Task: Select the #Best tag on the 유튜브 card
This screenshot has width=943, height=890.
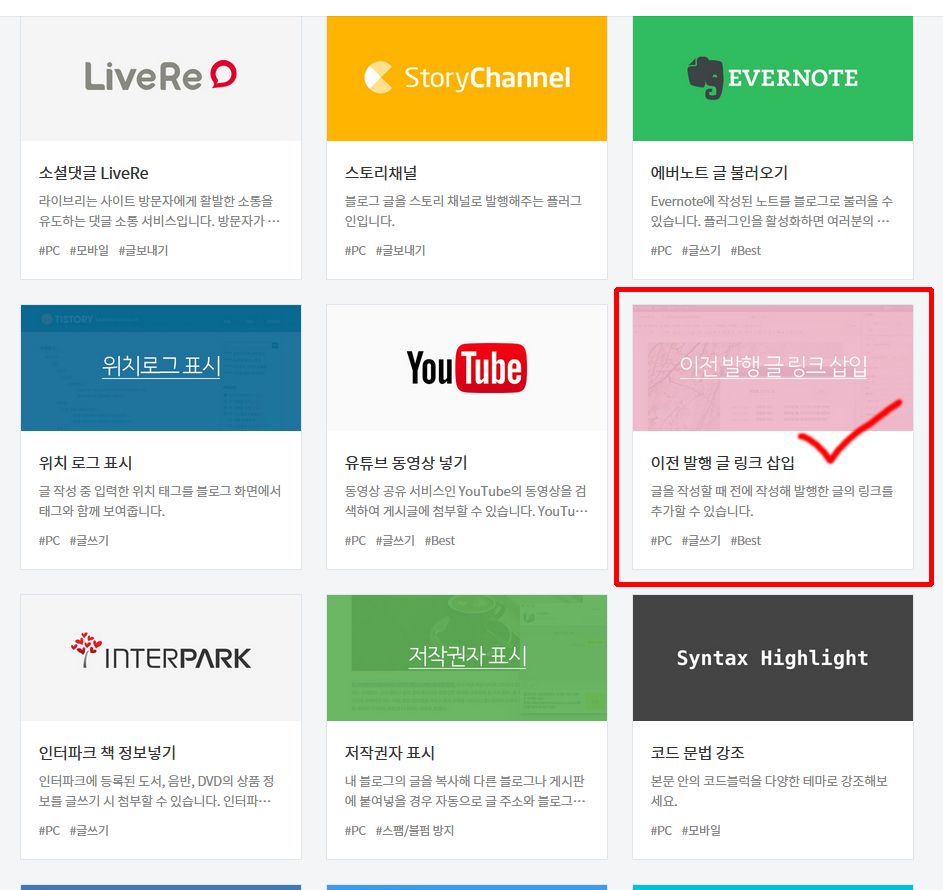Action: 440,540
